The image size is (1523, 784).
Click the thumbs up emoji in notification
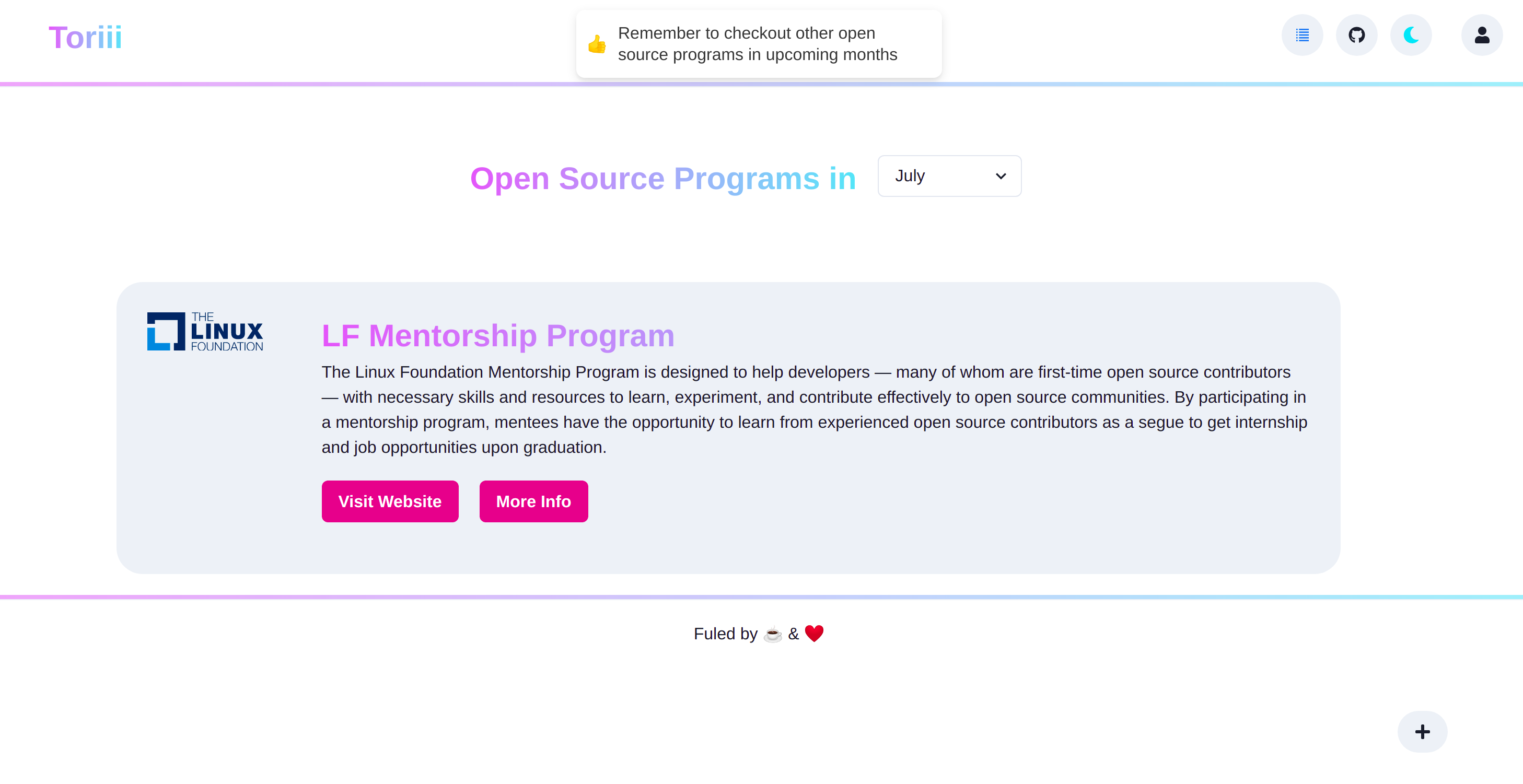pyautogui.click(x=597, y=44)
